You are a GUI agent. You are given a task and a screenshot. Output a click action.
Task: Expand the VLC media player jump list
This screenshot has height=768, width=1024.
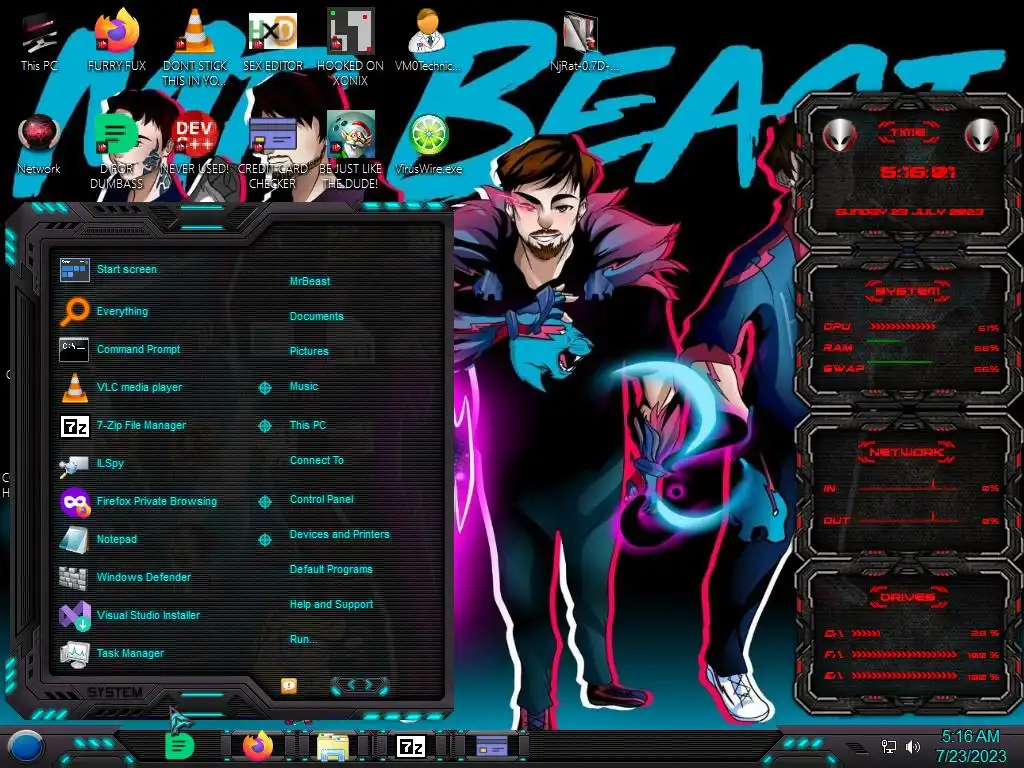coord(264,388)
